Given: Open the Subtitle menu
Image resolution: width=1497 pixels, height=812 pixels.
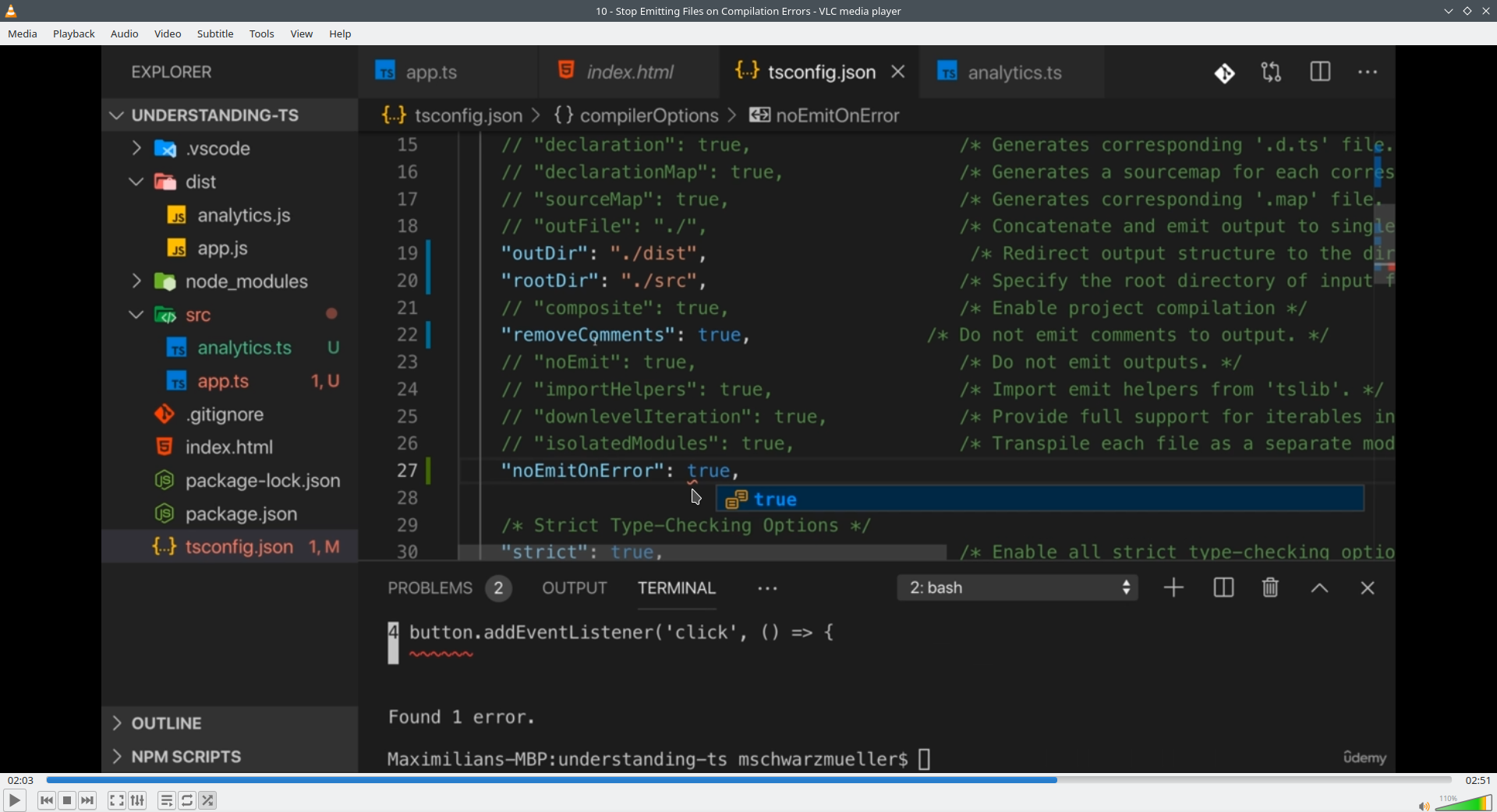Looking at the screenshot, I should (x=215, y=34).
